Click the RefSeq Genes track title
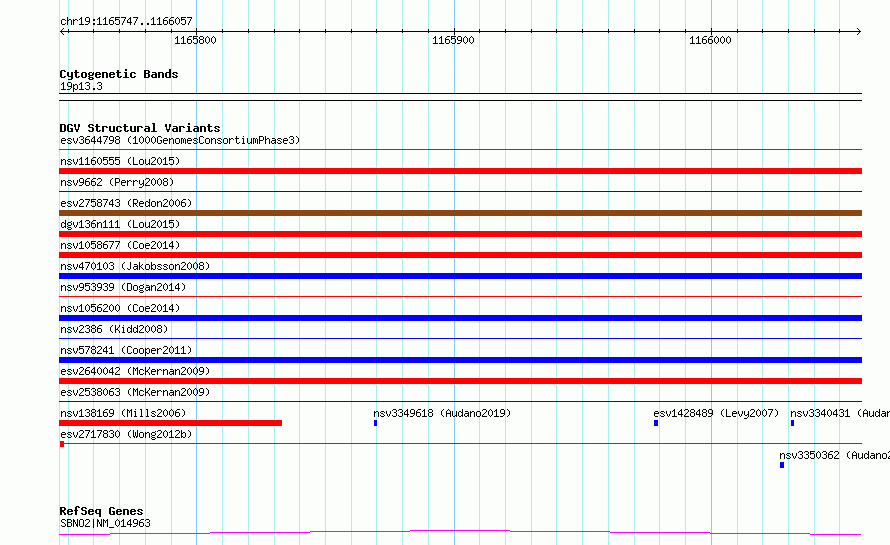The width and height of the screenshot is (890, 545). (x=101, y=512)
